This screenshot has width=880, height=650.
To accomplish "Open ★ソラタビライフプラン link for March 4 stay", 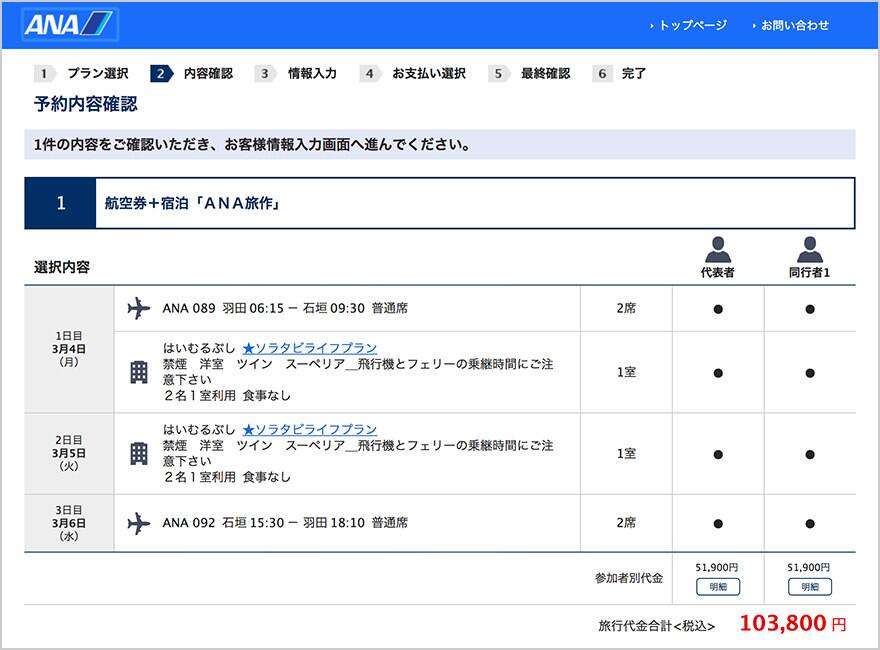I will coord(309,348).
